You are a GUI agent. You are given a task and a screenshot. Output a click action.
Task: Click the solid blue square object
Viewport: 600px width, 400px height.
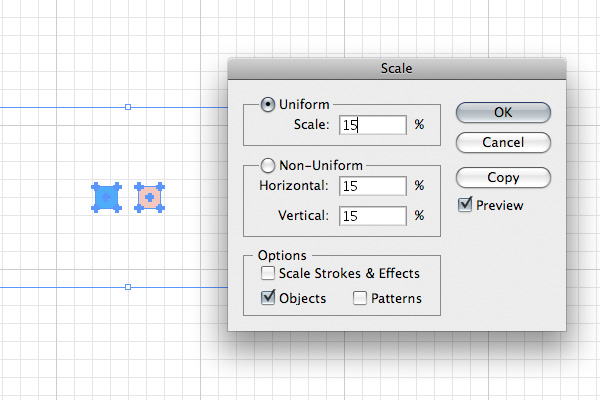click(x=106, y=198)
